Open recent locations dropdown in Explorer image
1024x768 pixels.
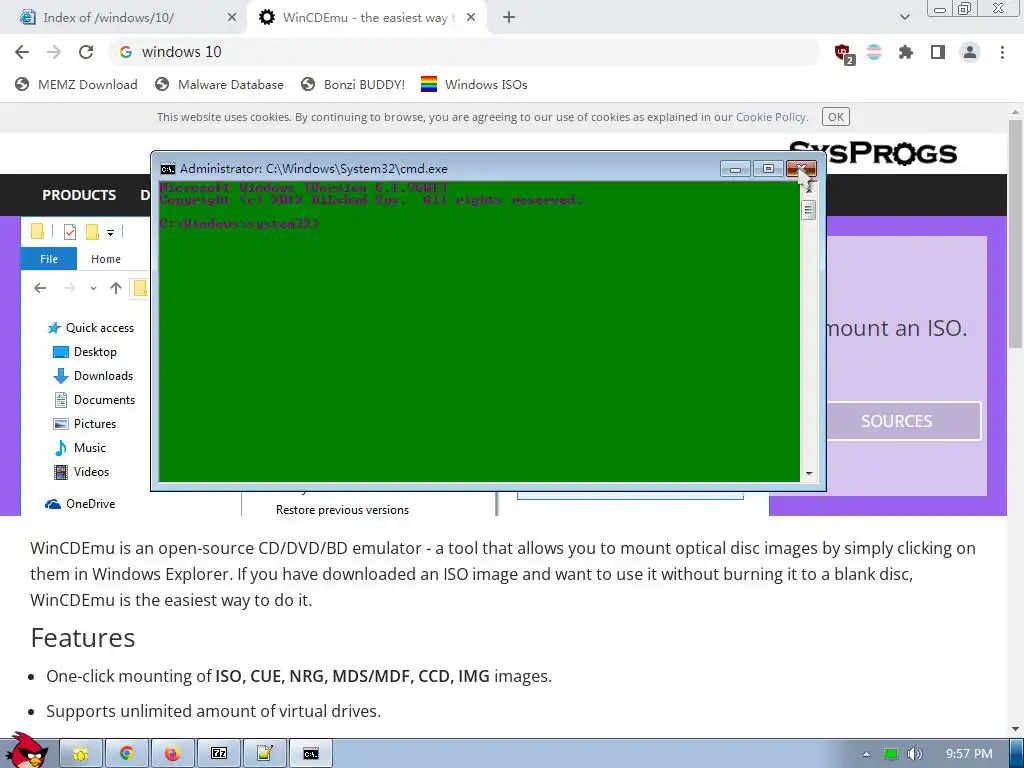(x=93, y=288)
